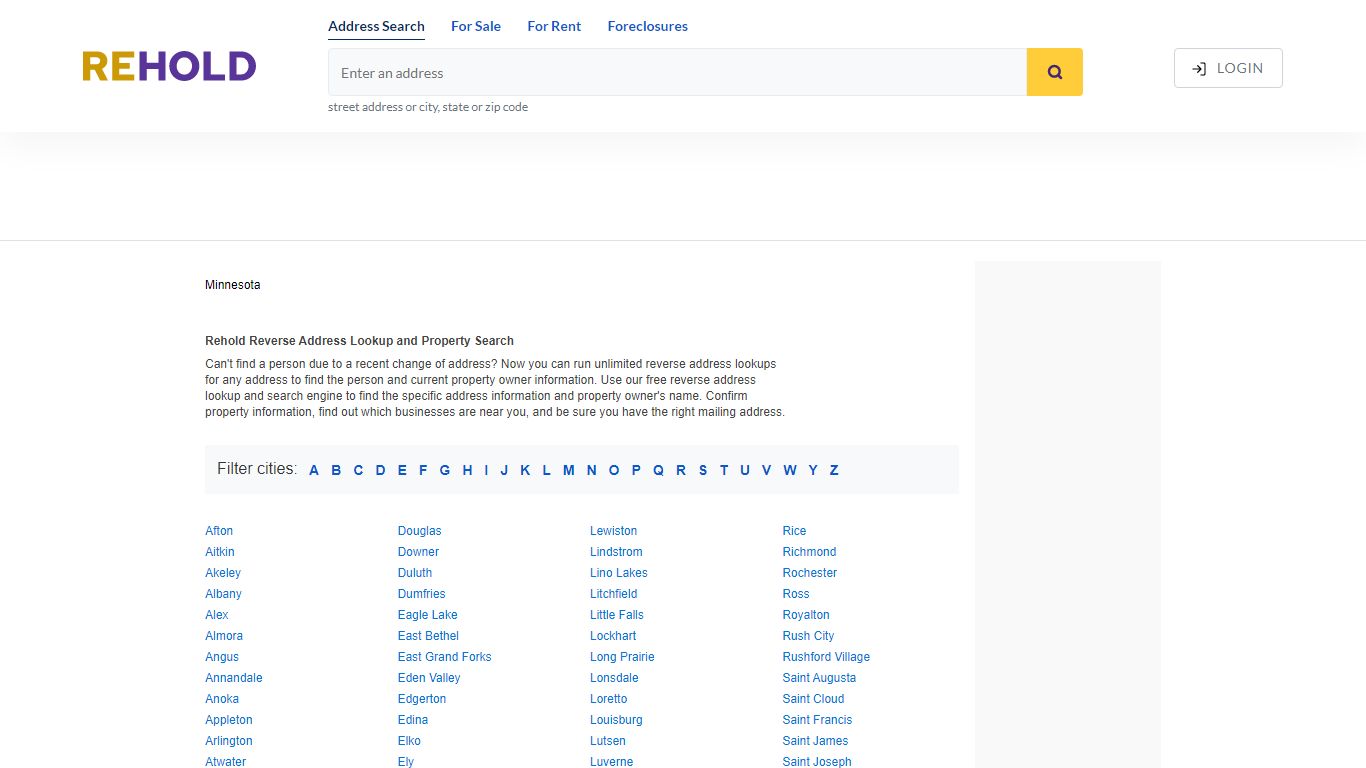Open the Edina city link
The height and width of the screenshot is (768, 1366).
(413, 720)
